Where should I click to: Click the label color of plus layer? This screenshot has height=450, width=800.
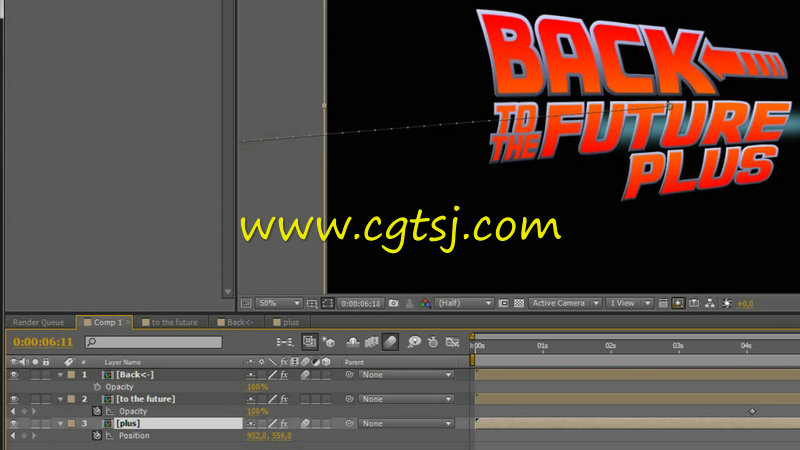coord(71,423)
